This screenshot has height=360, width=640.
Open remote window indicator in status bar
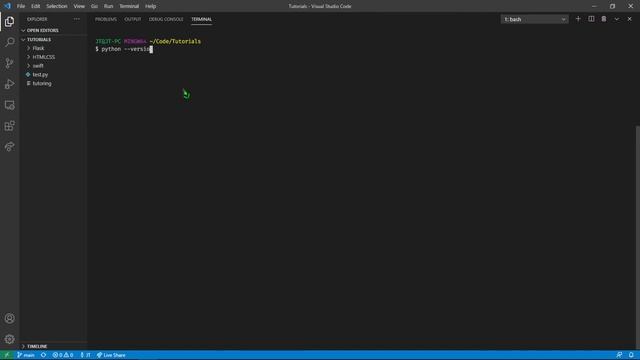(x=7, y=355)
